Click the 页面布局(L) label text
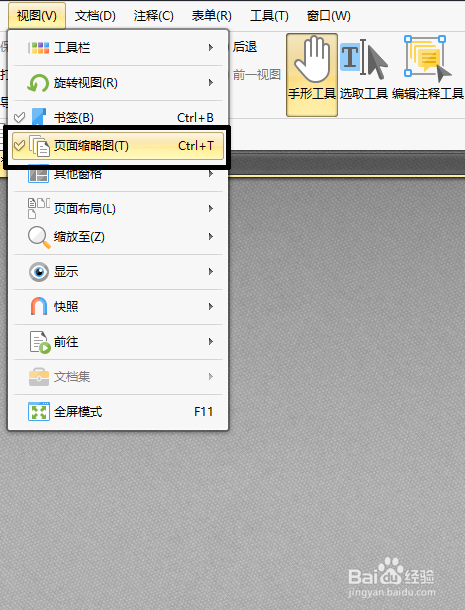Screen dimensions: 465x610 (84, 209)
